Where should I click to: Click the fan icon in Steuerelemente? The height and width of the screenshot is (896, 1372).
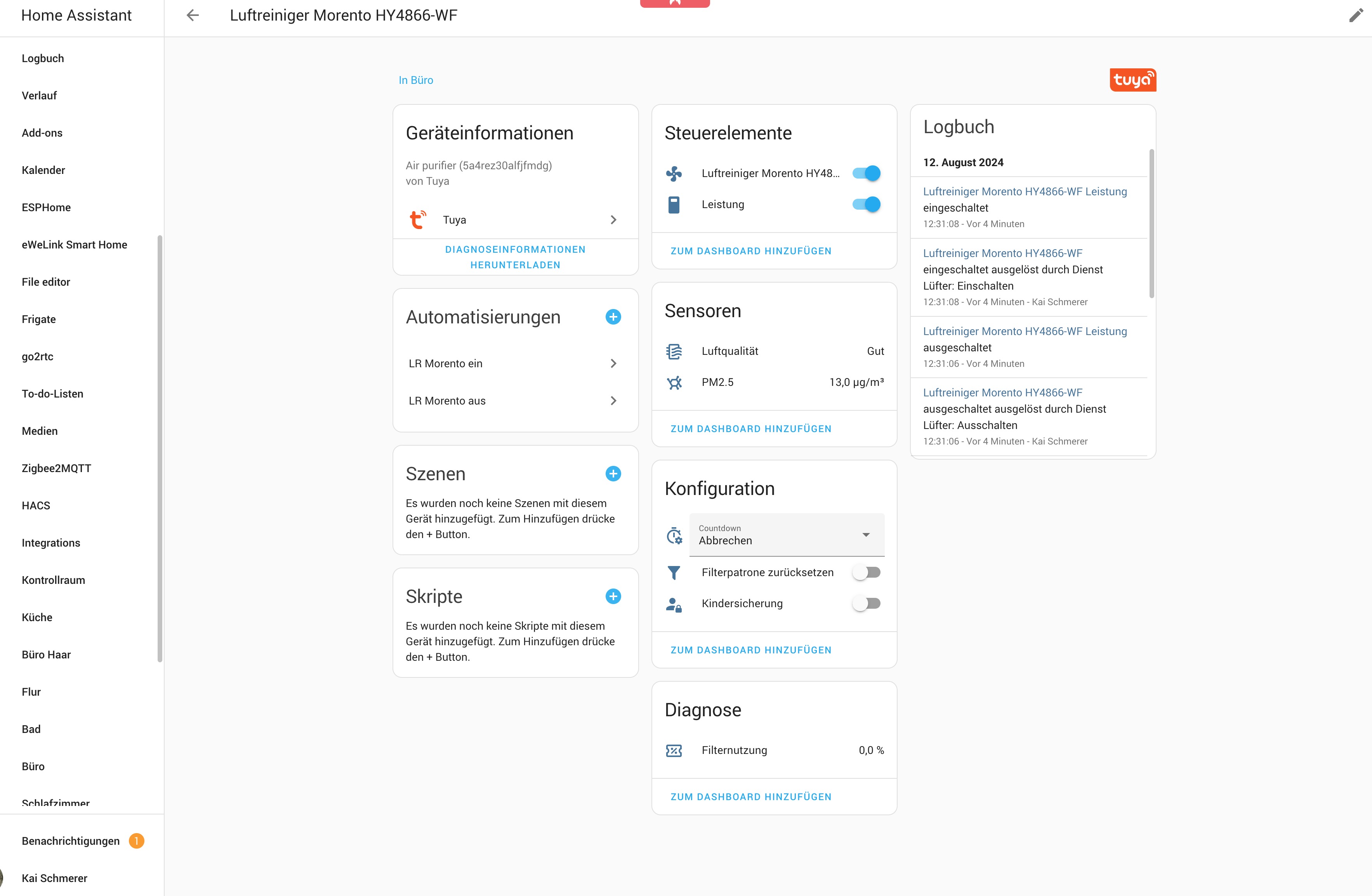[674, 174]
